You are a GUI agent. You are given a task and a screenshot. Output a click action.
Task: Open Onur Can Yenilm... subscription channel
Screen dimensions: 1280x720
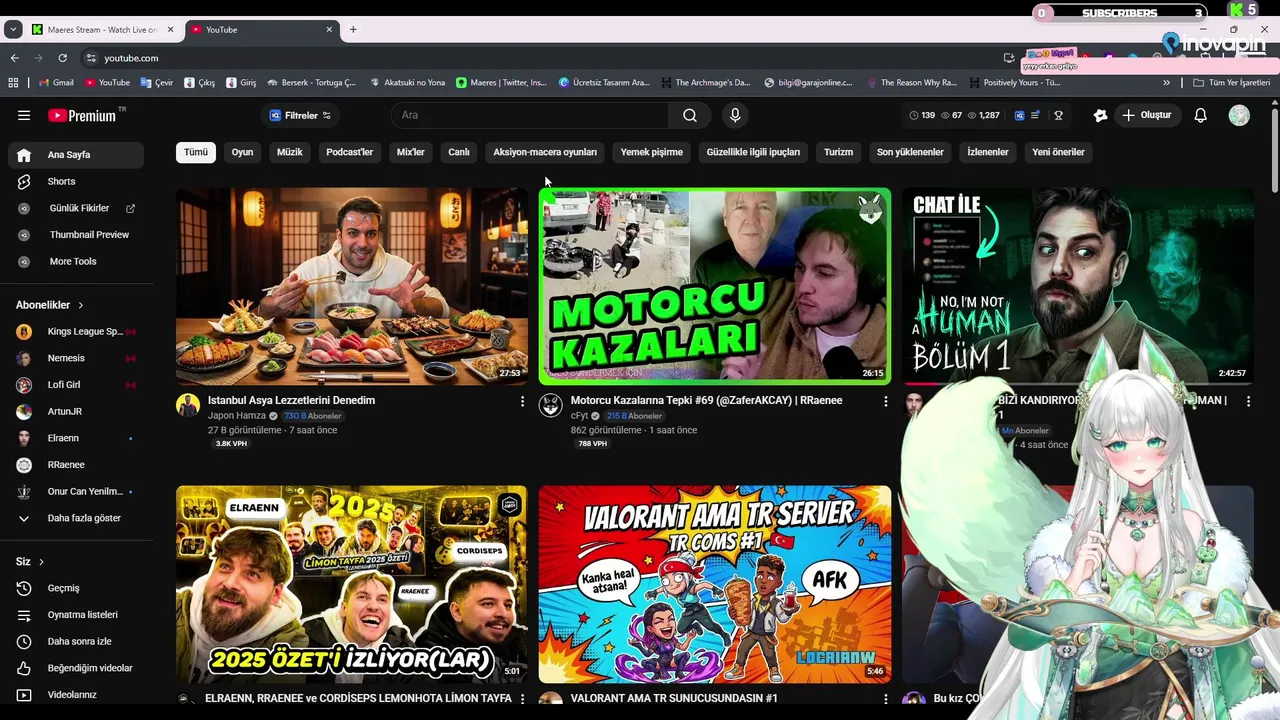(x=76, y=491)
